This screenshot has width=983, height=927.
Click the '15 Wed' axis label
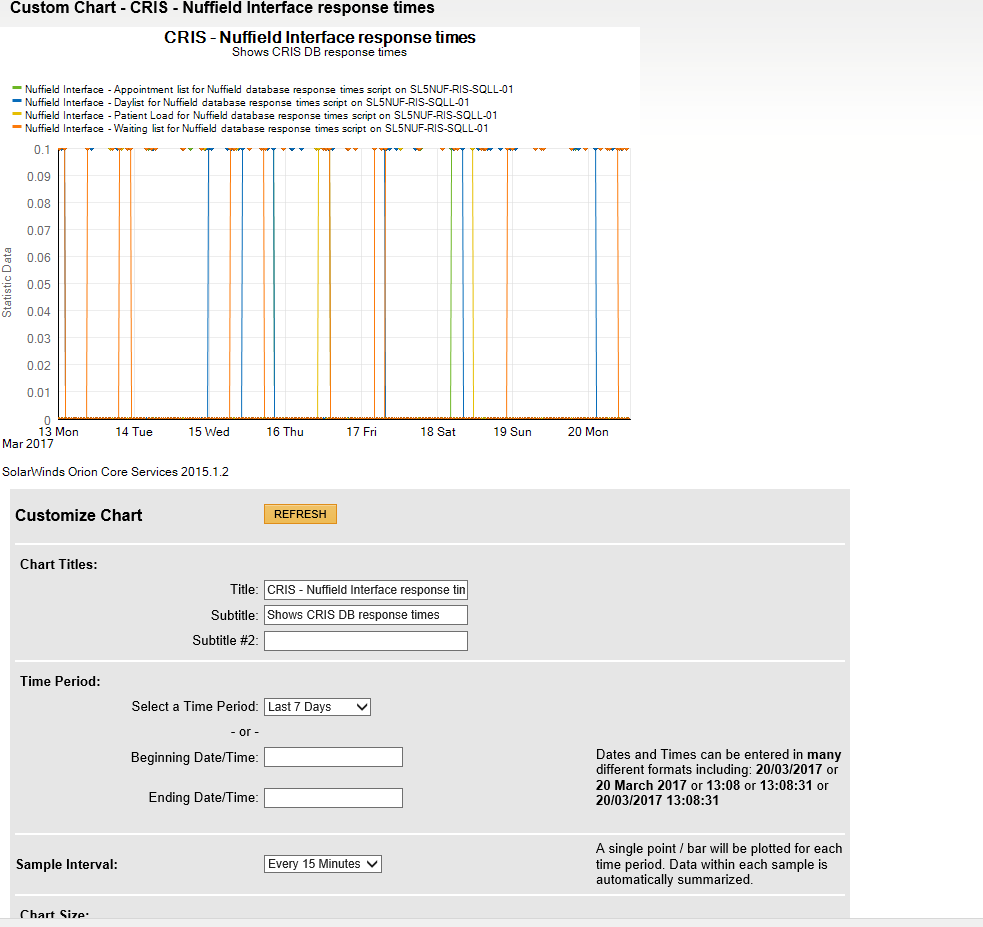[209, 432]
